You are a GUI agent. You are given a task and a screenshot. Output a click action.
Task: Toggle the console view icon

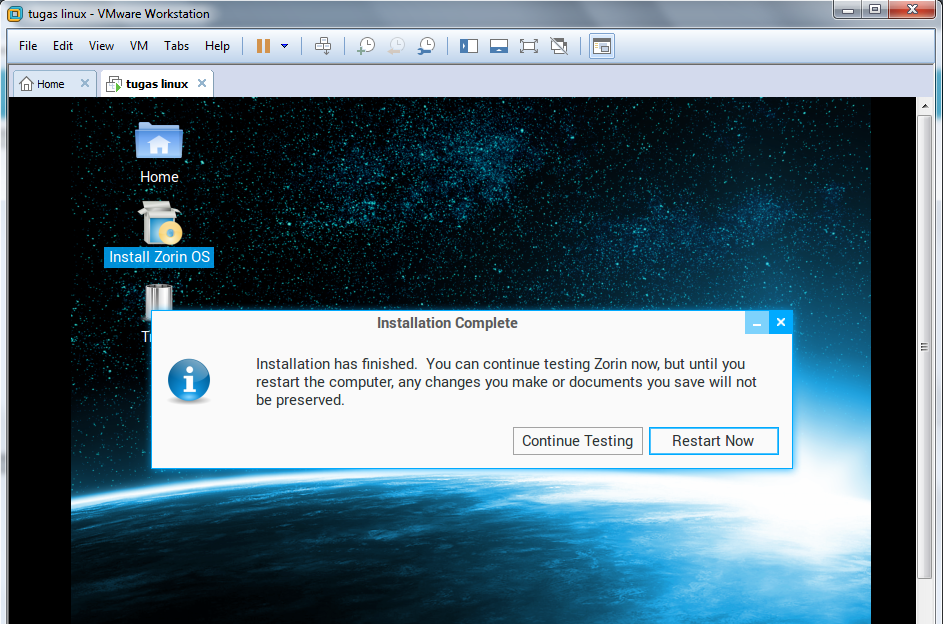pyautogui.click(x=601, y=46)
